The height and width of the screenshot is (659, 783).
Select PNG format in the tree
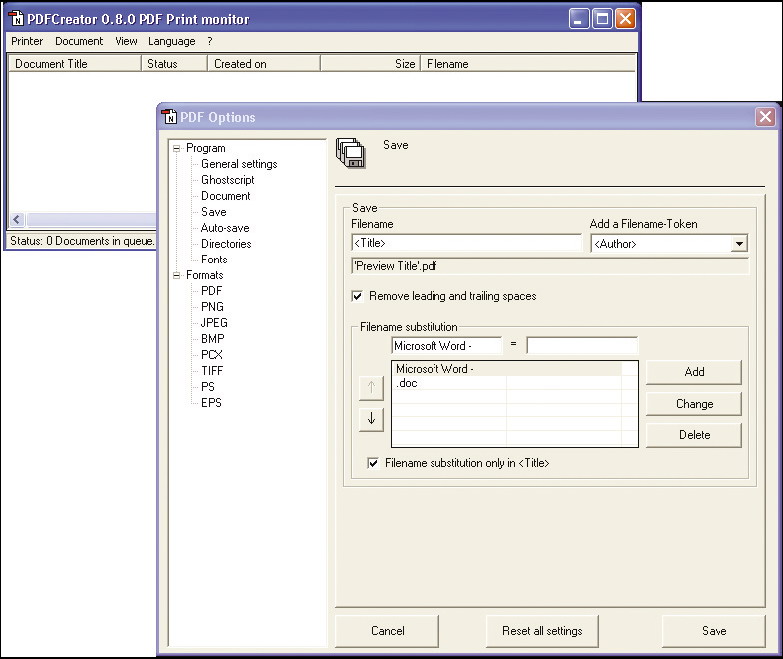coord(212,307)
